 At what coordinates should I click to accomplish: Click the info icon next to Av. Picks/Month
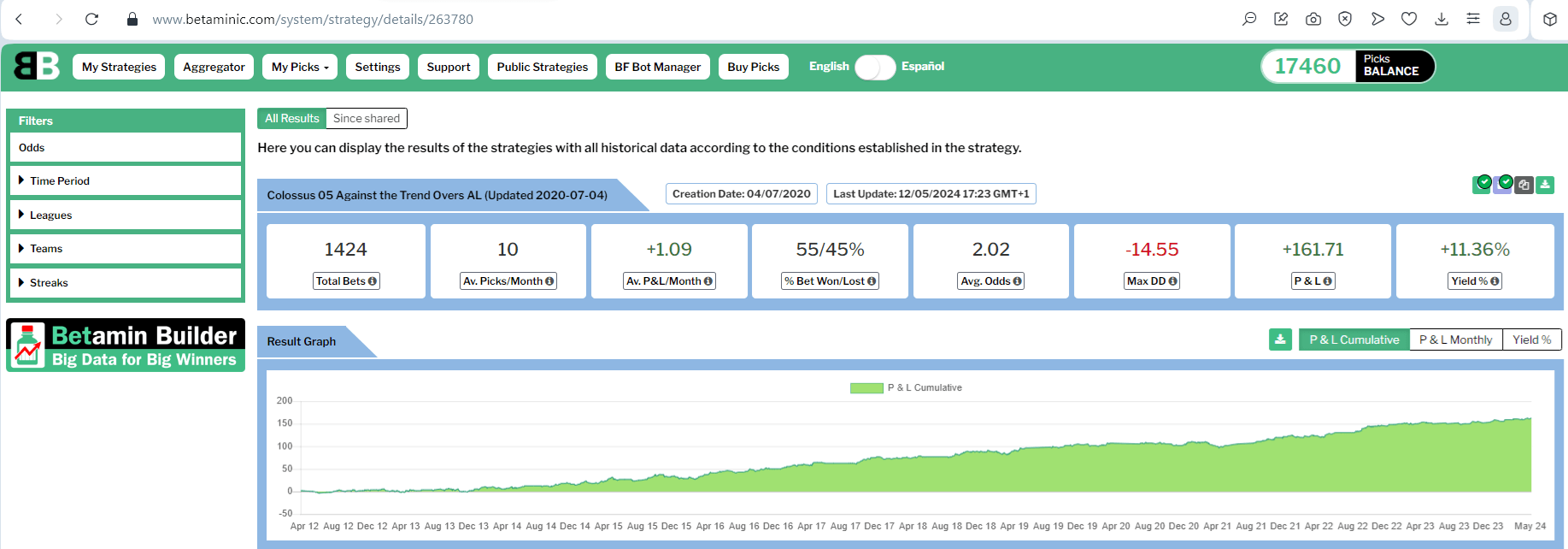click(549, 281)
